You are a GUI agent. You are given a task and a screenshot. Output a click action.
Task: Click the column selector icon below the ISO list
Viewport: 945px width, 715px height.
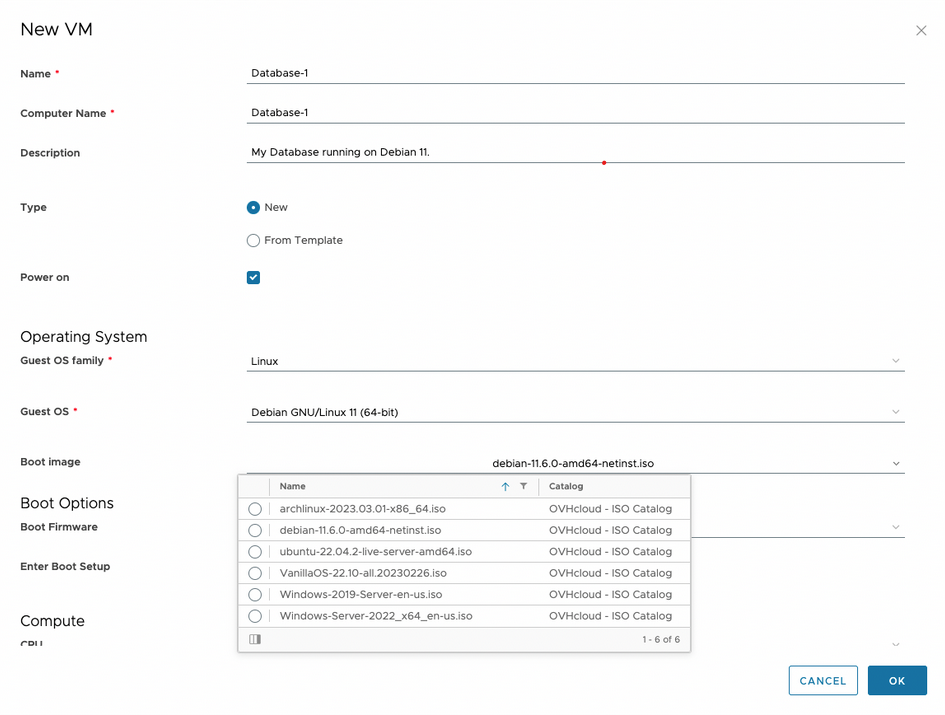tap(255, 638)
